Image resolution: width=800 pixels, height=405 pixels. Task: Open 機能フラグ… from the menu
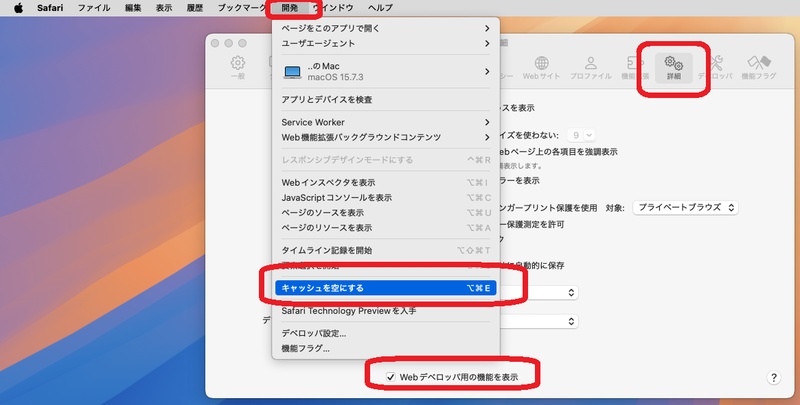click(x=386, y=348)
